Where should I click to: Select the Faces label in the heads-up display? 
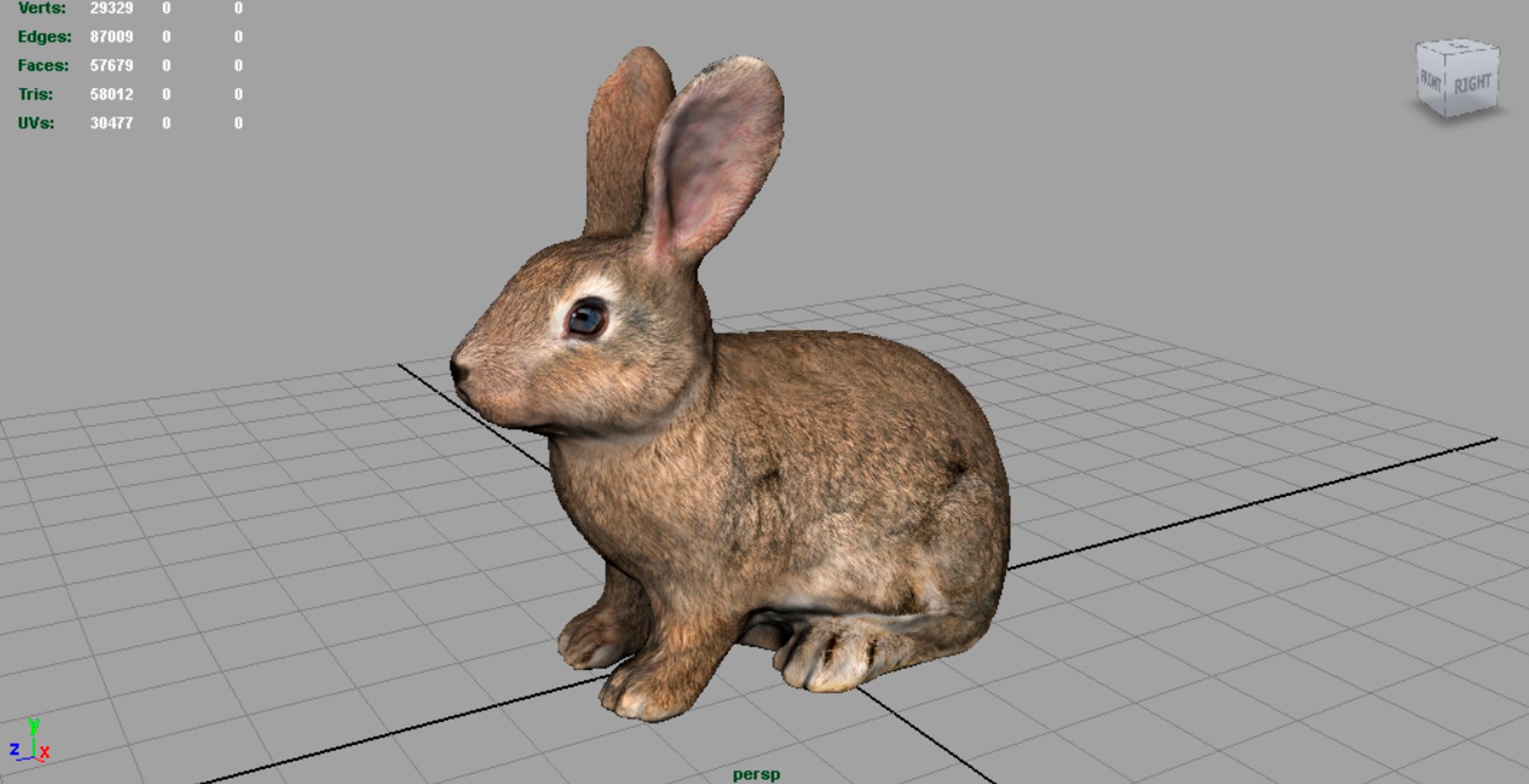tap(43, 65)
